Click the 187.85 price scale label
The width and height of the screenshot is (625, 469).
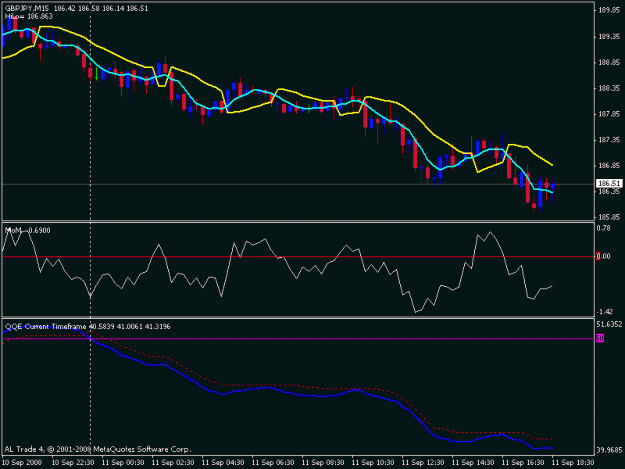tap(609, 114)
